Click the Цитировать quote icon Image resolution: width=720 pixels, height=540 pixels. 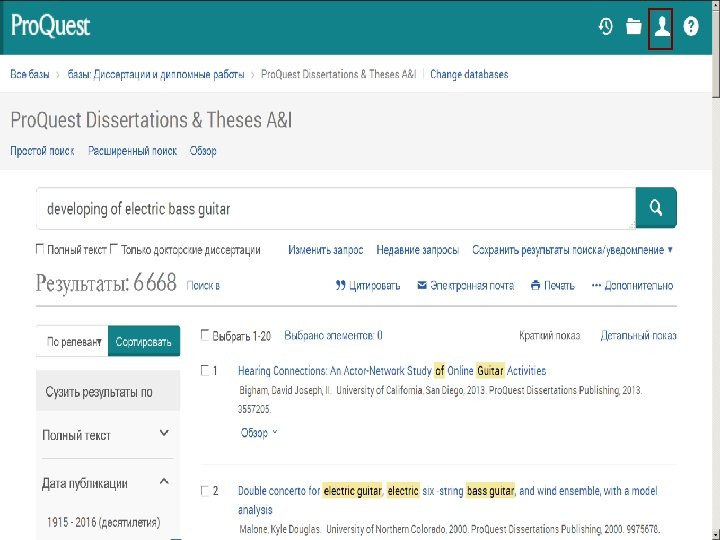tap(340, 286)
